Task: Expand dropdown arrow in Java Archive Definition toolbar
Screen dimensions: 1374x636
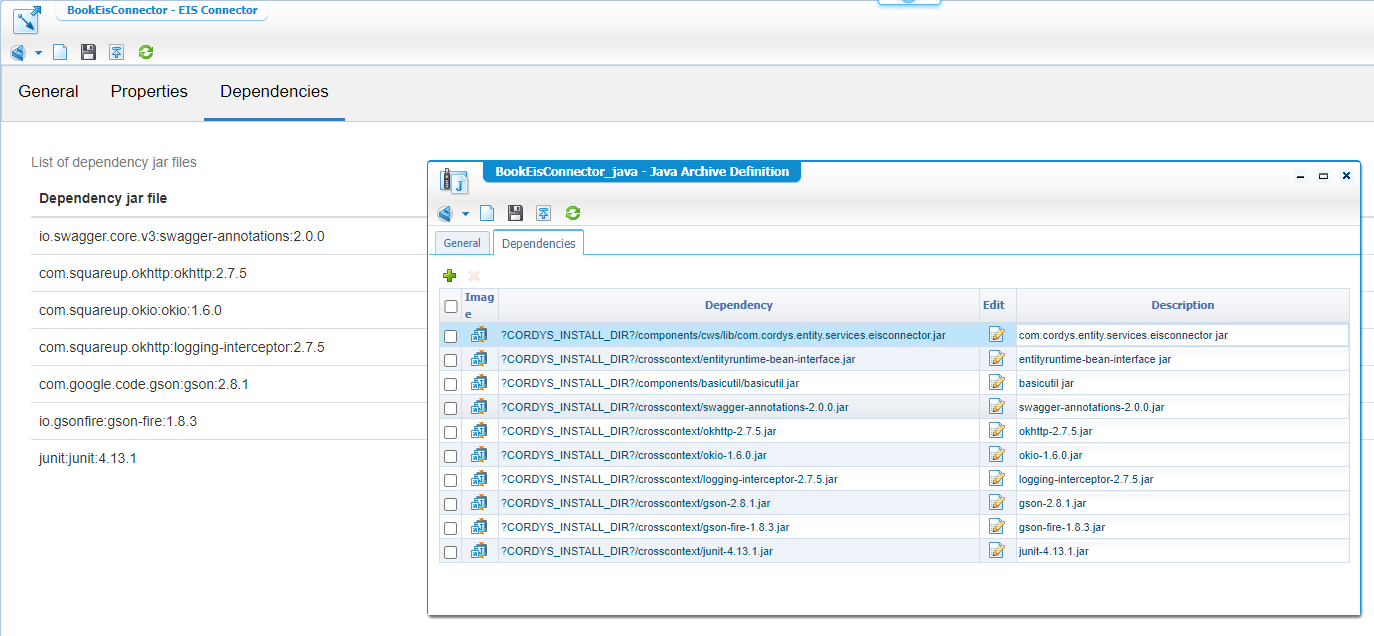Action: tap(465, 213)
